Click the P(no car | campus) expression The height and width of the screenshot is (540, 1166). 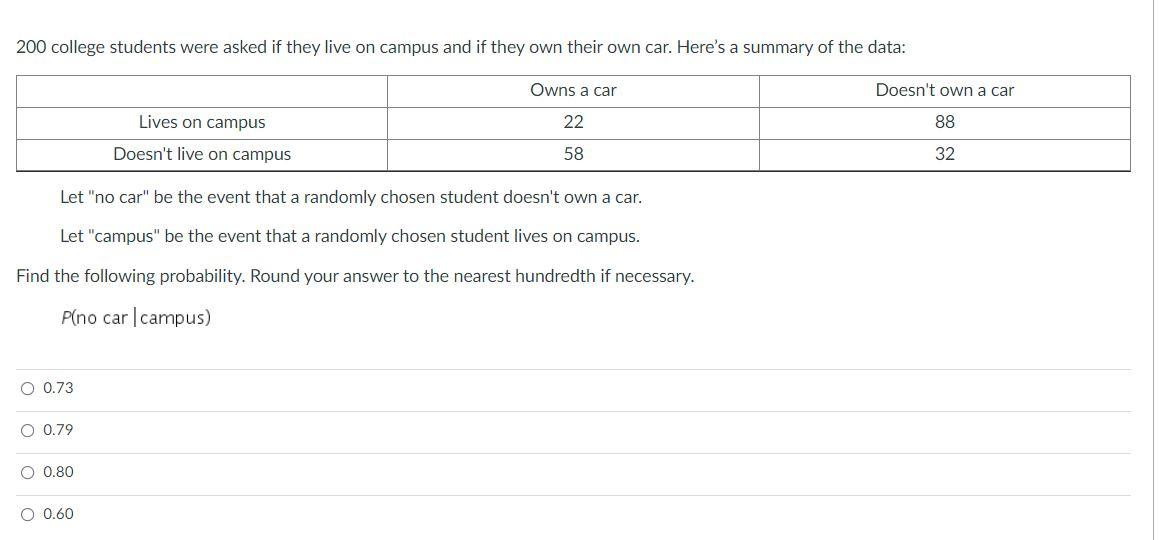(x=136, y=318)
